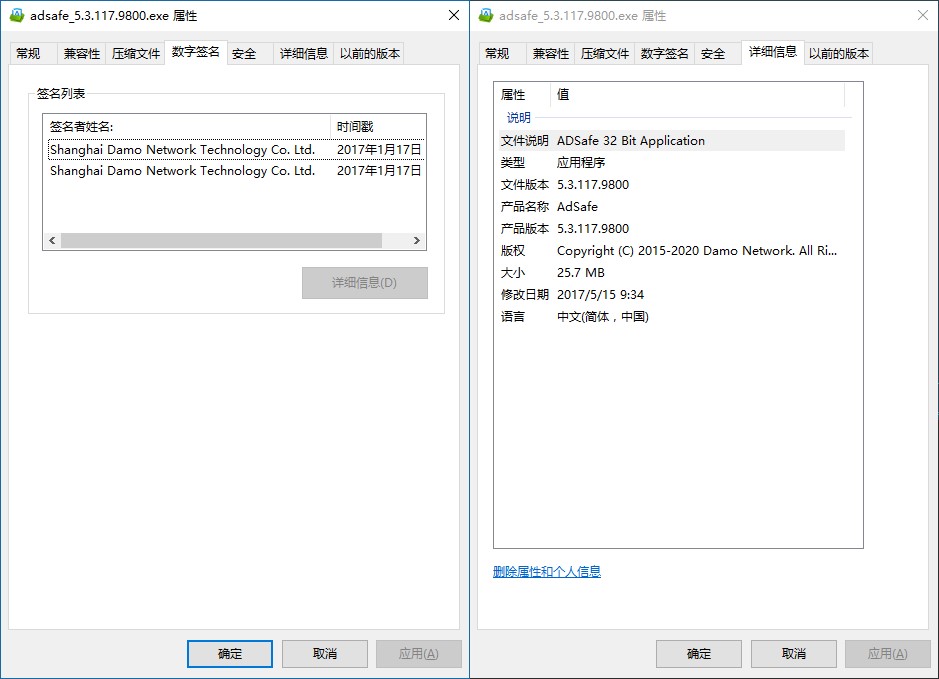This screenshot has width=939, height=679.
Task: Switch to the 压缩文件 tab on the right window
Action: 604,53
